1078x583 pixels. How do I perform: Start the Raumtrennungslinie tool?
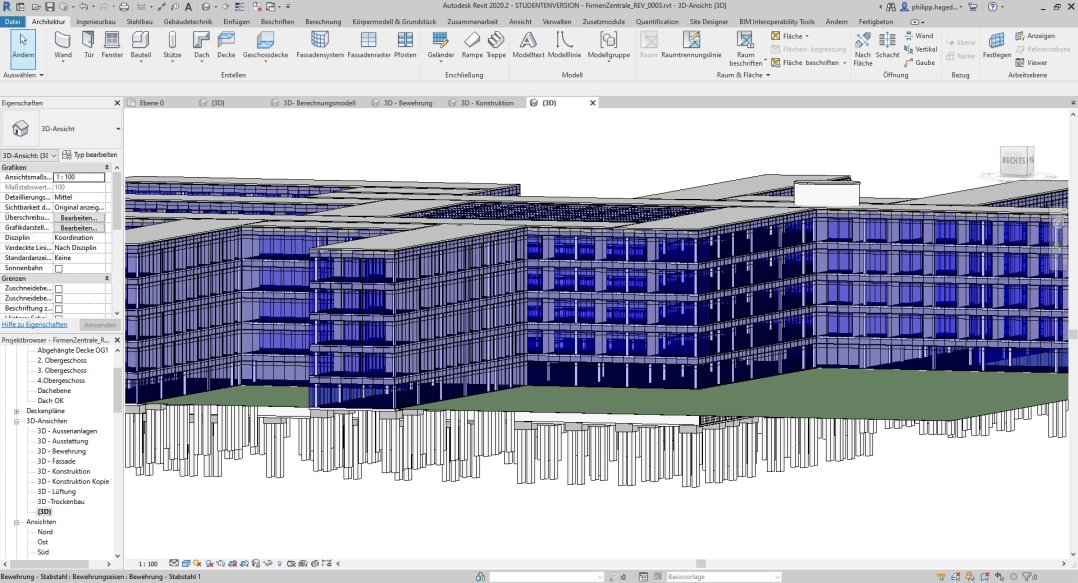click(693, 44)
